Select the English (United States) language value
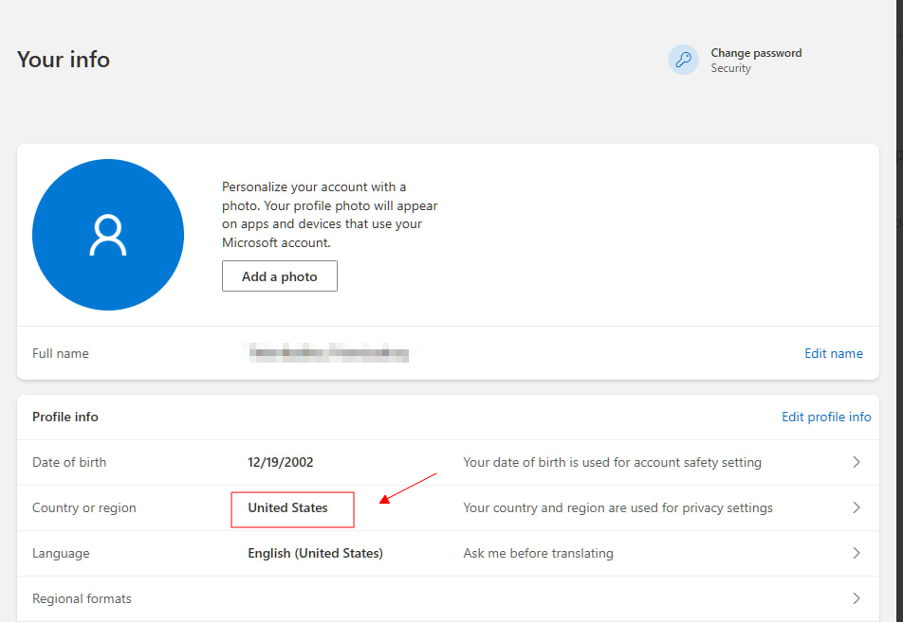 [315, 553]
